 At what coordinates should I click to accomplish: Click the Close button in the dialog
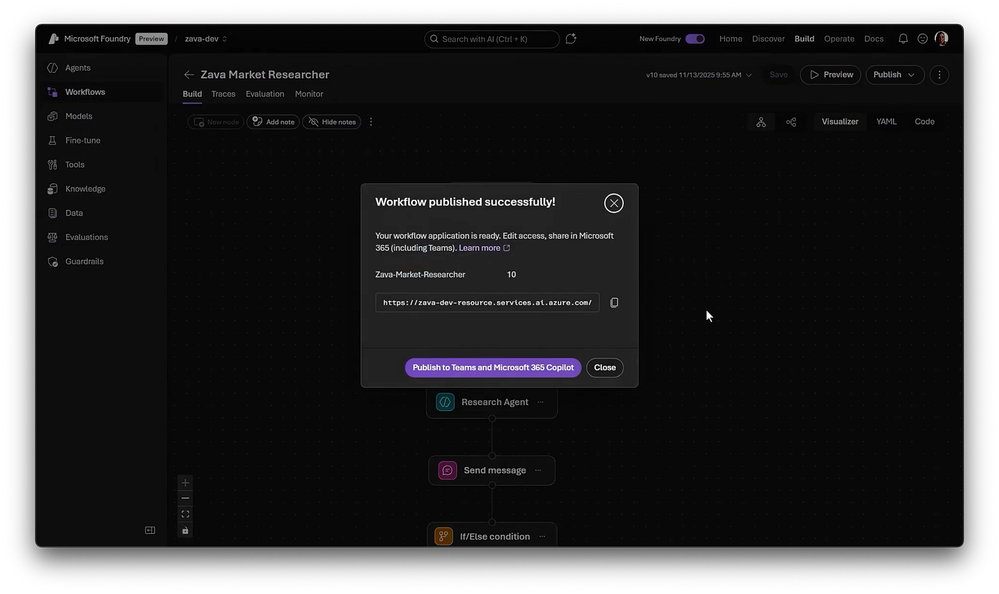[605, 368]
